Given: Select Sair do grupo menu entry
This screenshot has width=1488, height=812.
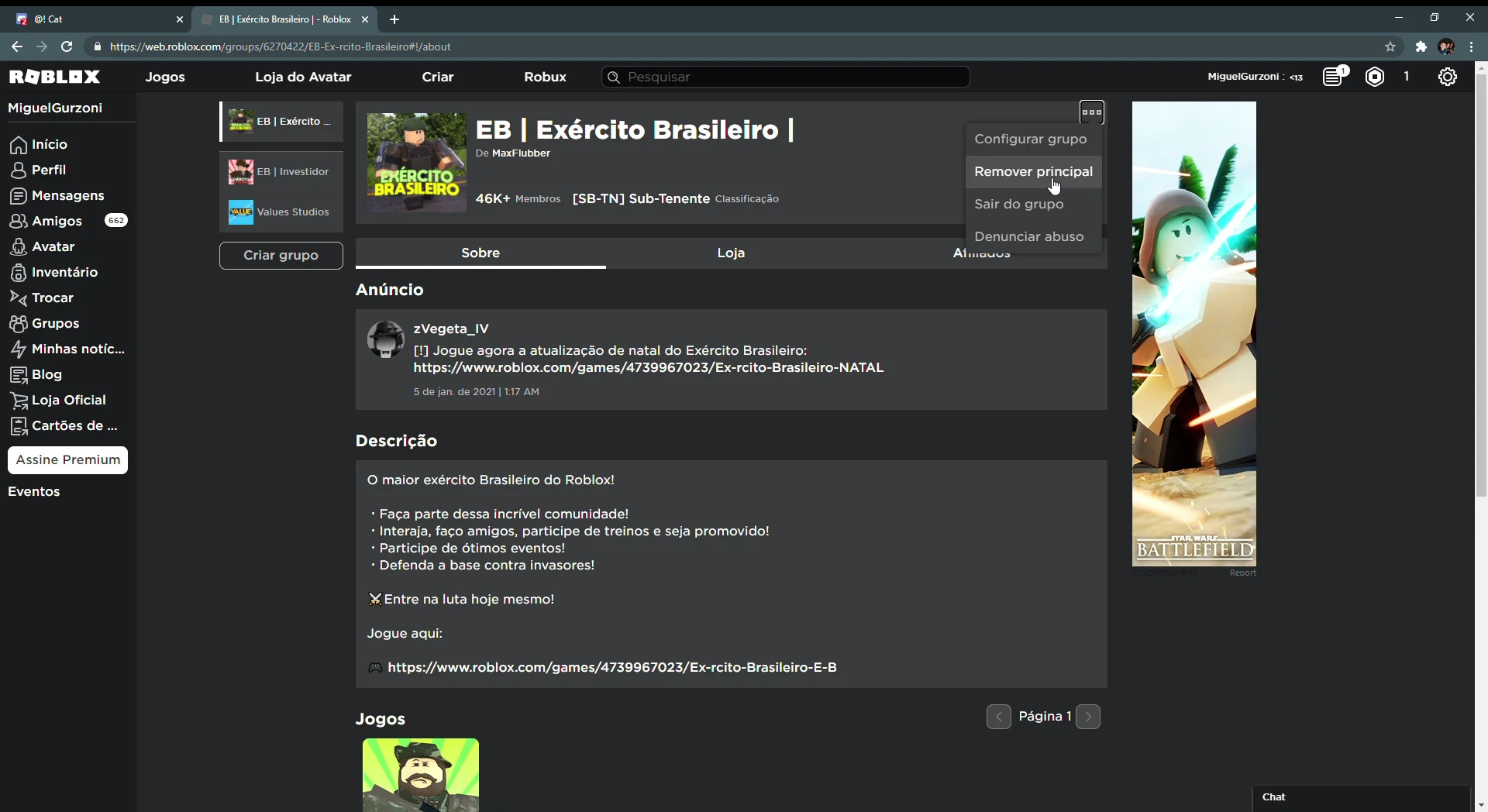Looking at the screenshot, I should (x=1033, y=205).
